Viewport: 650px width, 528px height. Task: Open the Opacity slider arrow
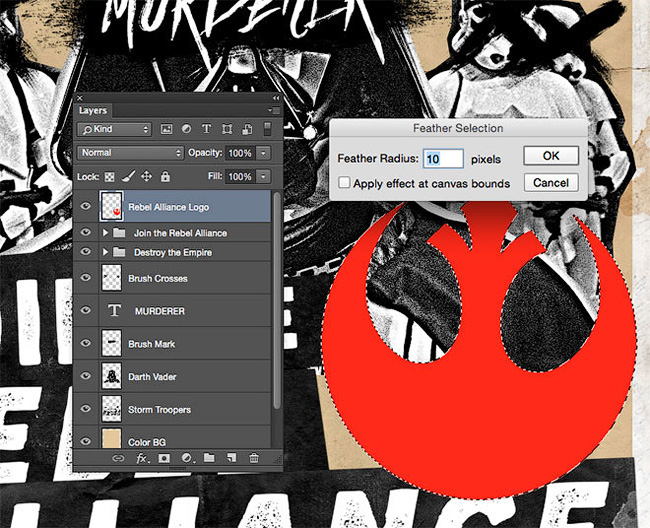pos(263,153)
